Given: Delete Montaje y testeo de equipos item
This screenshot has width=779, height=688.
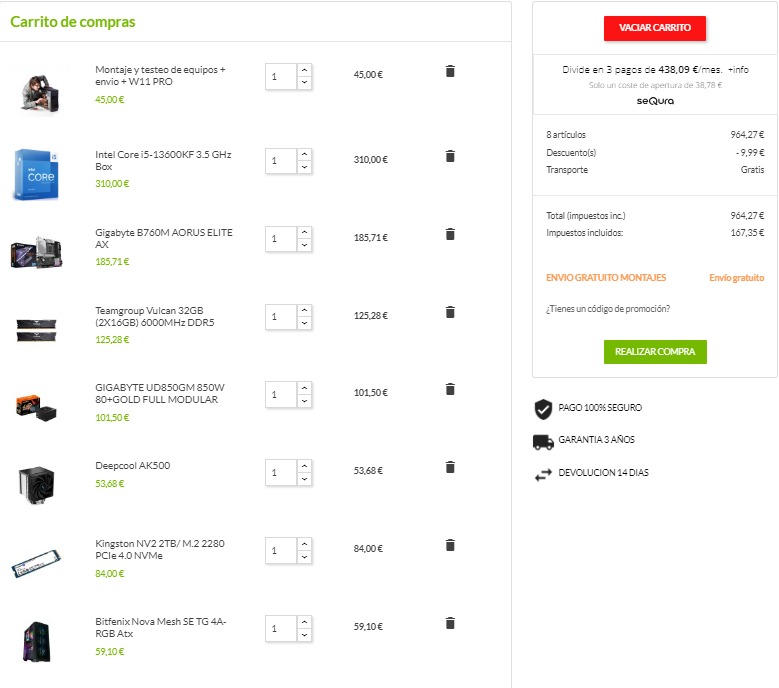Looking at the screenshot, I should coord(450,71).
